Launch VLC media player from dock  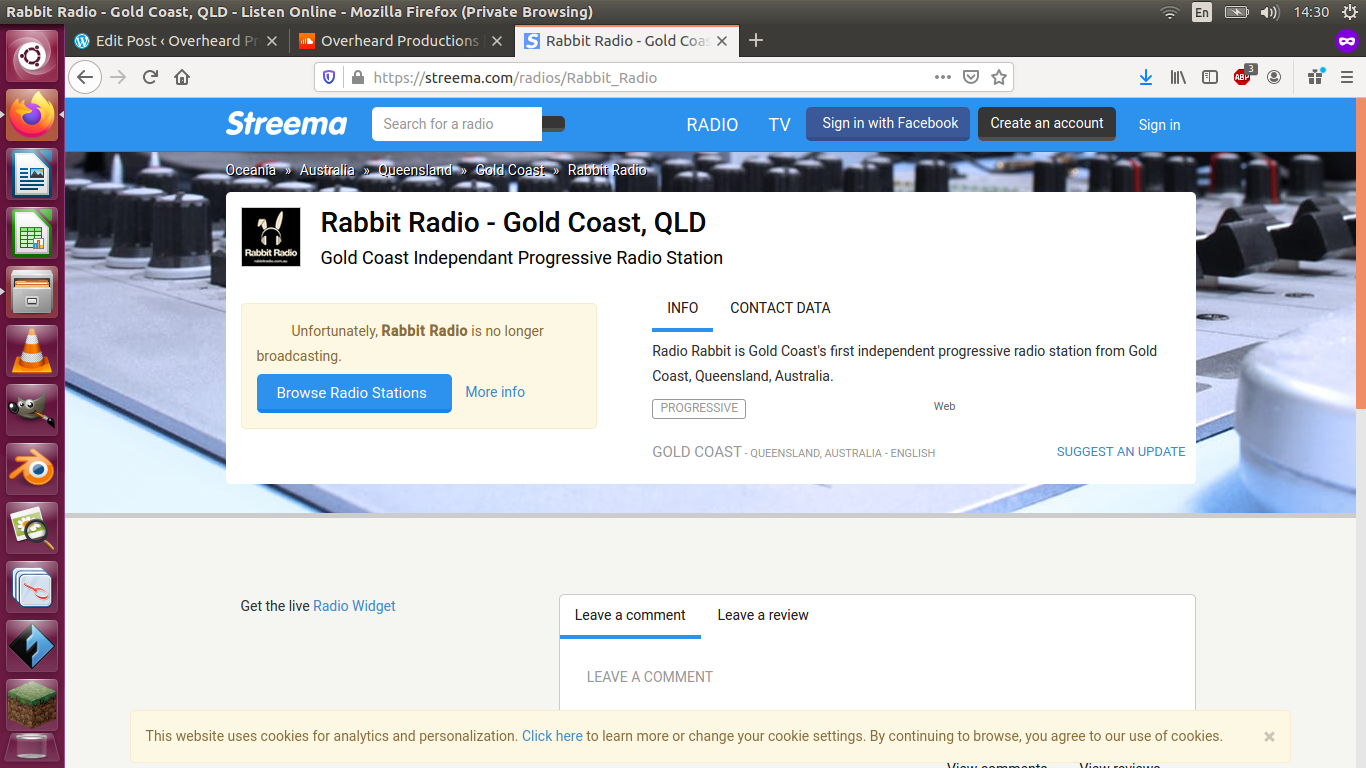click(32, 351)
